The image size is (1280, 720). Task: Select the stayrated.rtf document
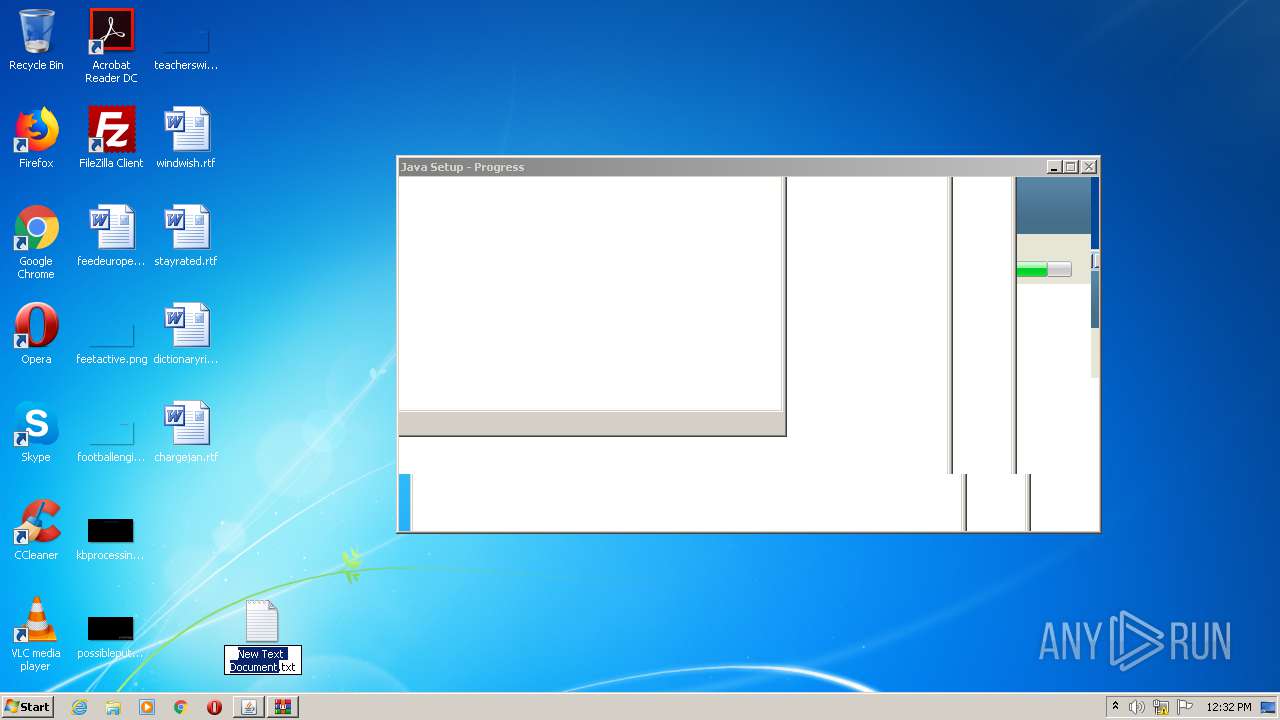[186, 236]
